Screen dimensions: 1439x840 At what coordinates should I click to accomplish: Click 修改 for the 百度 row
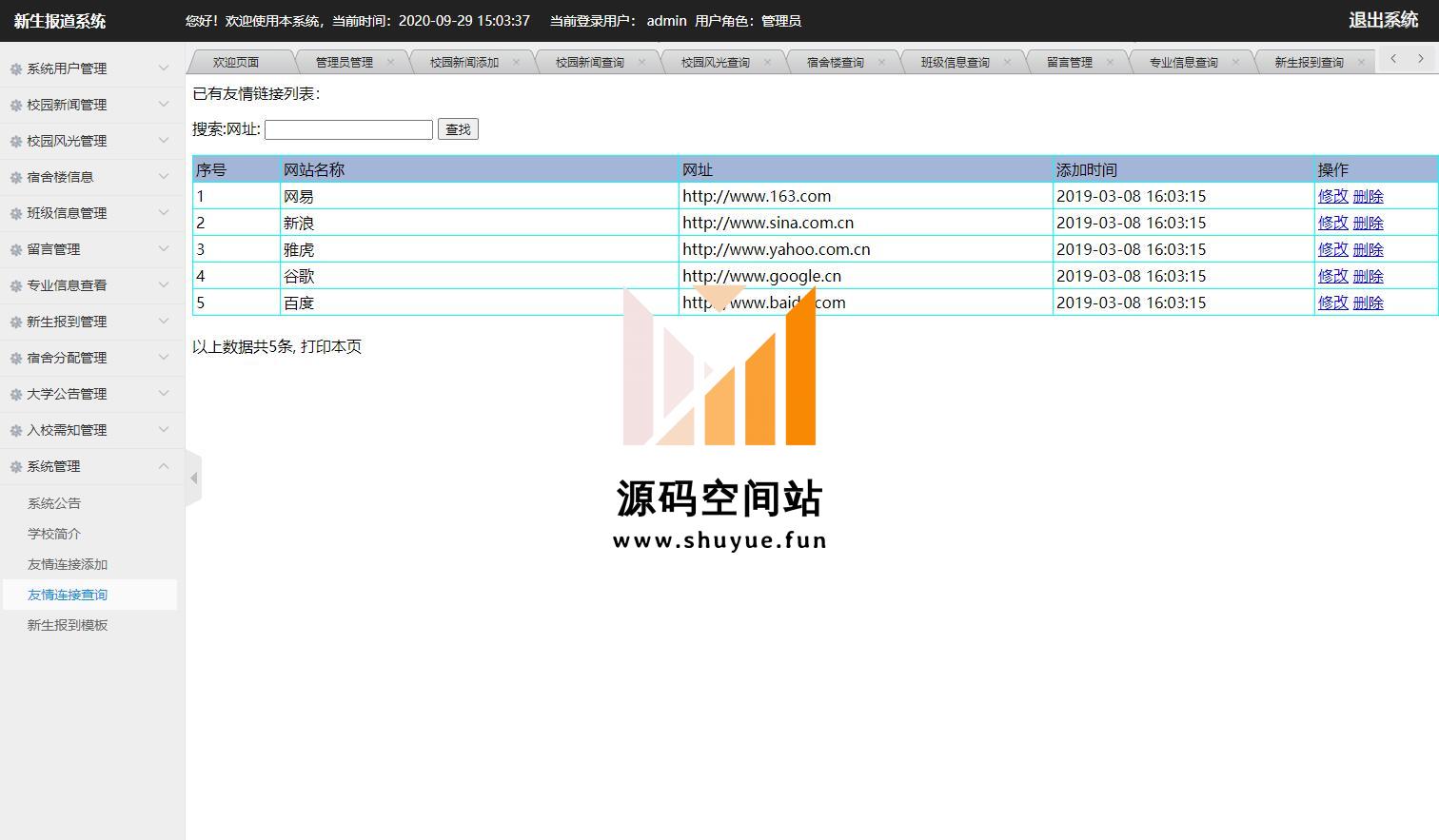[x=1332, y=303]
